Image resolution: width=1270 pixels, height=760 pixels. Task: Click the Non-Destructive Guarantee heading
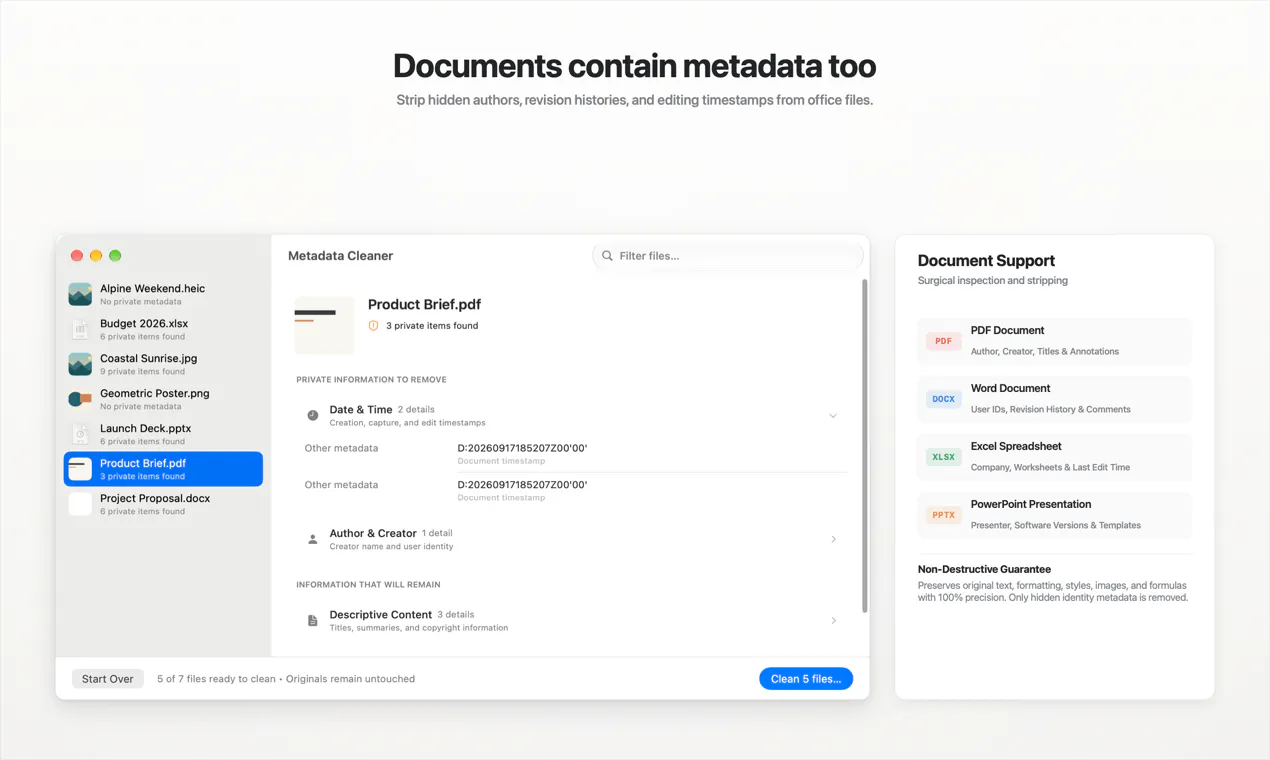tap(984, 569)
